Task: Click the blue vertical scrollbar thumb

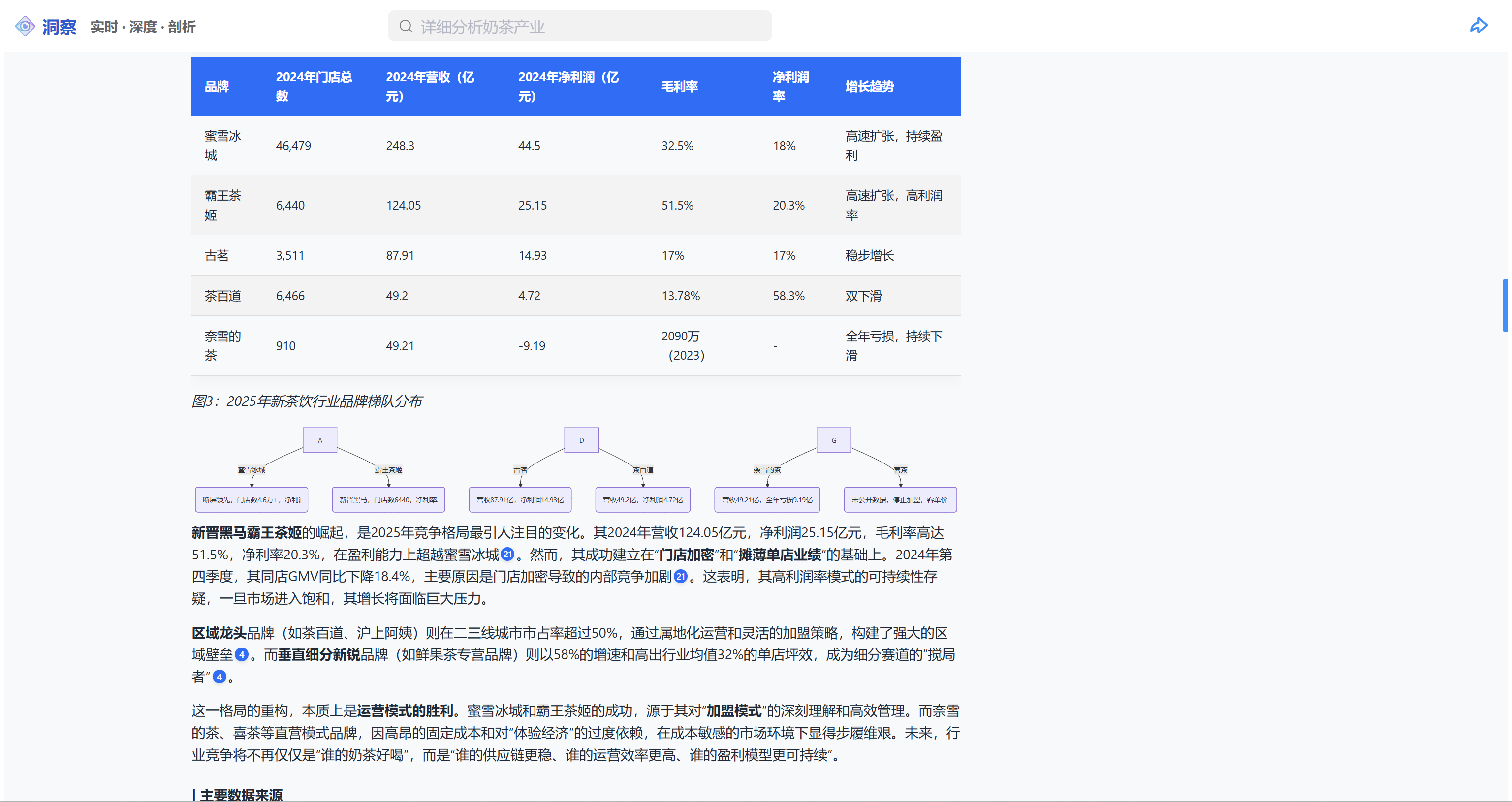Action: [1505, 306]
